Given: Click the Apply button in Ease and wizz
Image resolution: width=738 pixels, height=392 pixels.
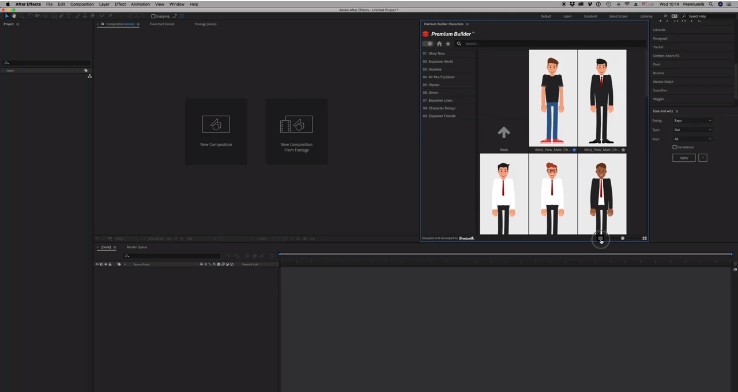Looking at the screenshot, I should pos(684,158).
